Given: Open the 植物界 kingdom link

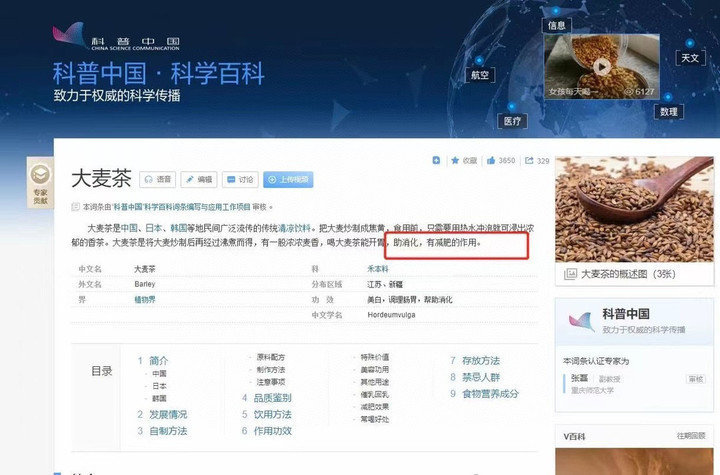Looking at the screenshot, I should (x=145, y=300).
